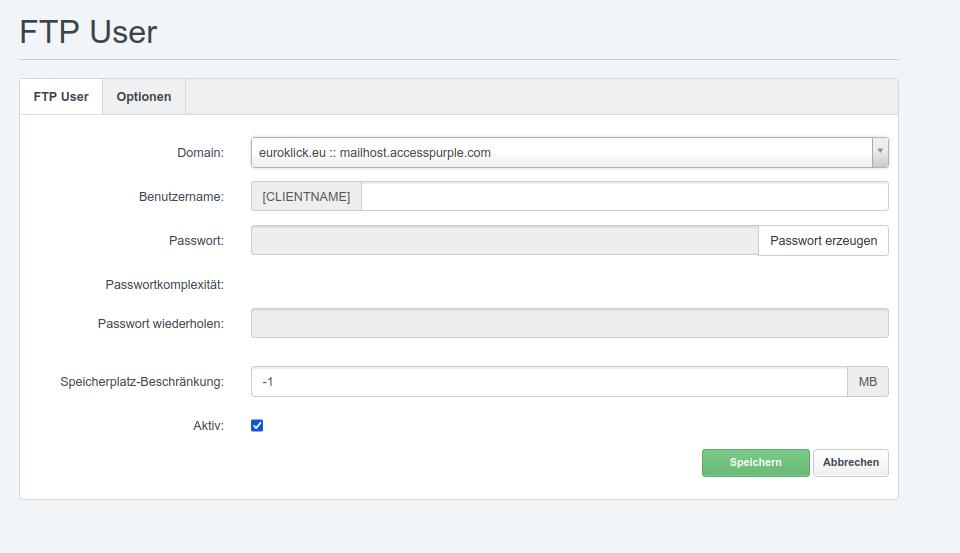Click the Domain dropdown arrow button

(880, 152)
